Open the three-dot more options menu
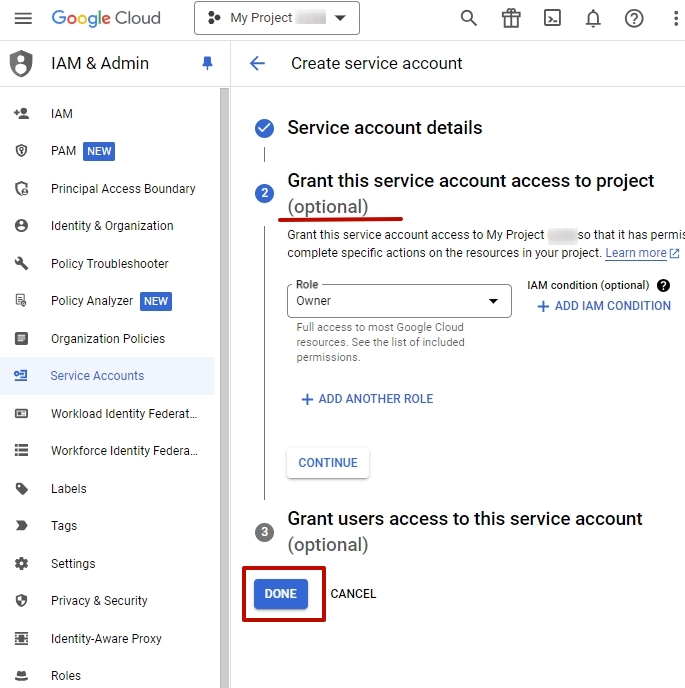This screenshot has width=685, height=688. click(675, 18)
